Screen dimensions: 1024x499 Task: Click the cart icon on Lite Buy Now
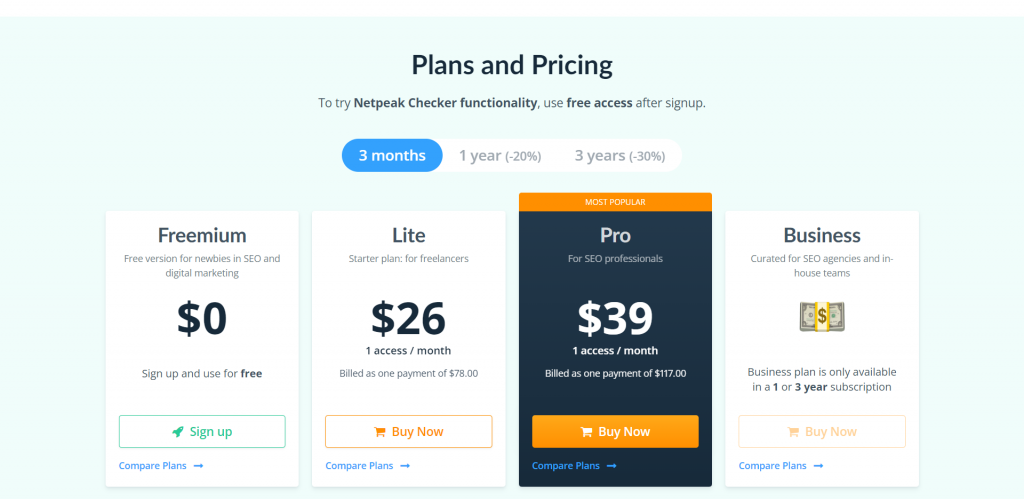(x=380, y=432)
